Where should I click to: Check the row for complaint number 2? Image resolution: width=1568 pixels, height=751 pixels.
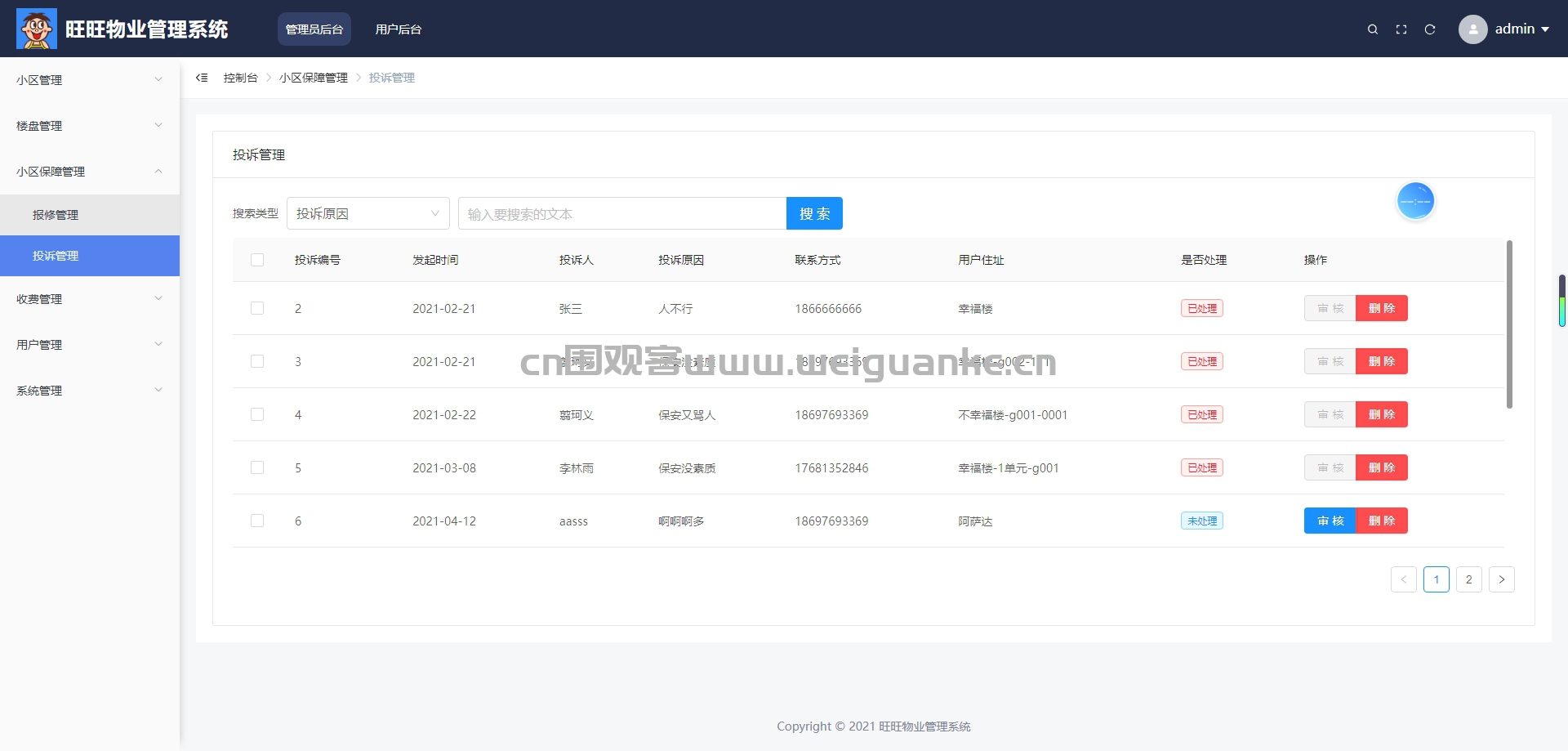click(x=257, y=308)
